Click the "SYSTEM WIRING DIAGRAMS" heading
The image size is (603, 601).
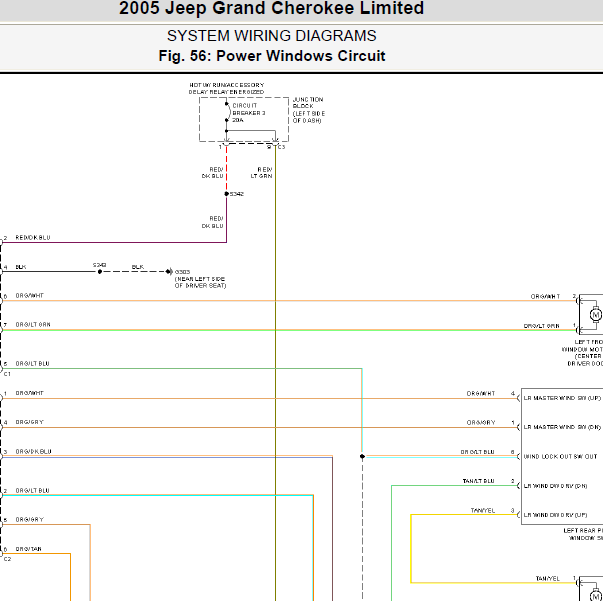(272, 36)
